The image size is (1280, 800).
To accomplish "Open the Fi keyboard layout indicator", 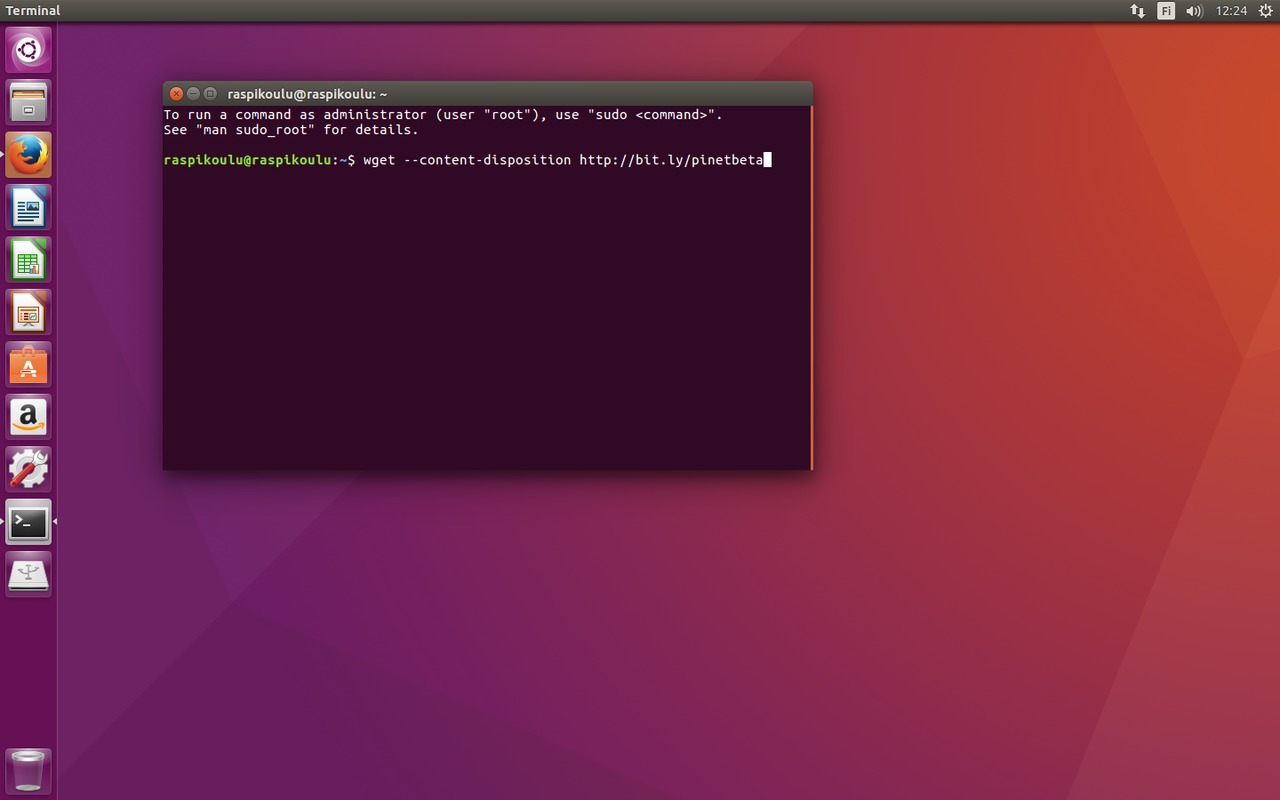I will pyautogui.click(x=1166, y=11).
